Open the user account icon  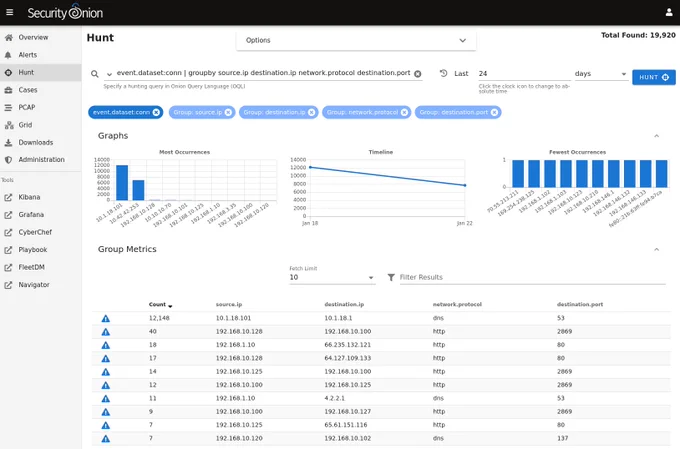click(669, 12)
